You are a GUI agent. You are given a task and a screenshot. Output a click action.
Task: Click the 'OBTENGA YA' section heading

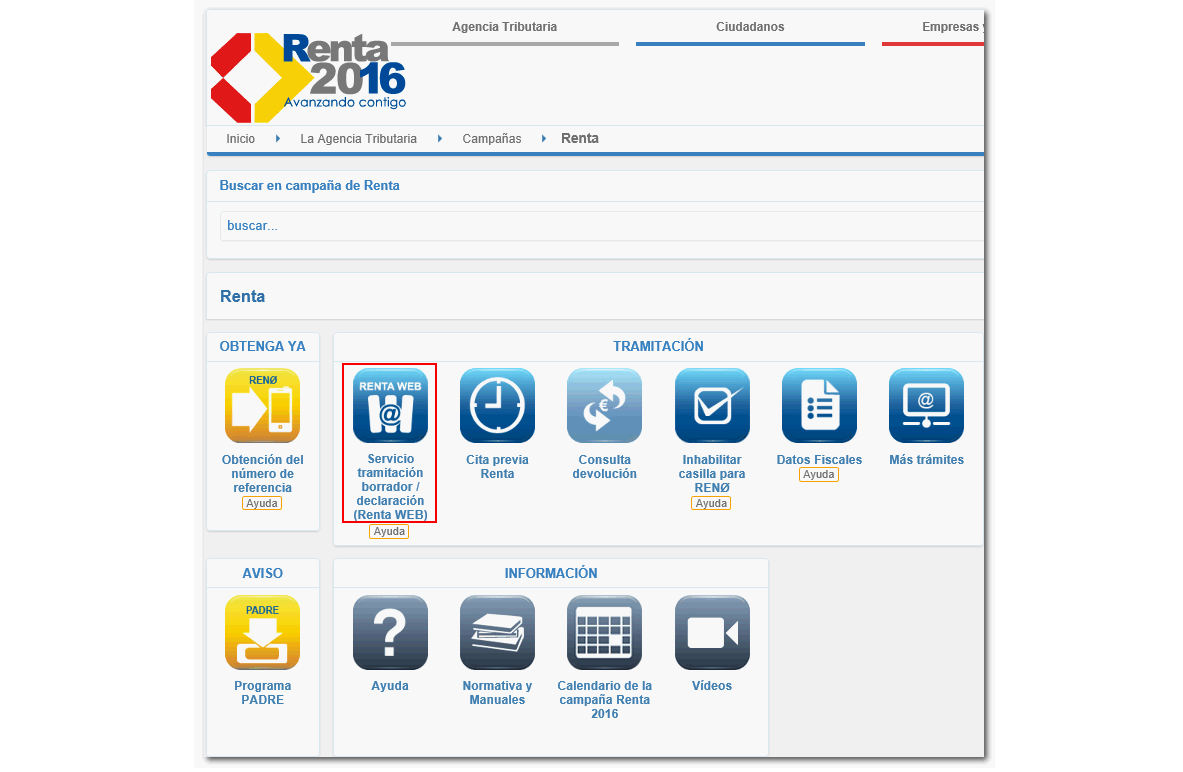(263, 346)
